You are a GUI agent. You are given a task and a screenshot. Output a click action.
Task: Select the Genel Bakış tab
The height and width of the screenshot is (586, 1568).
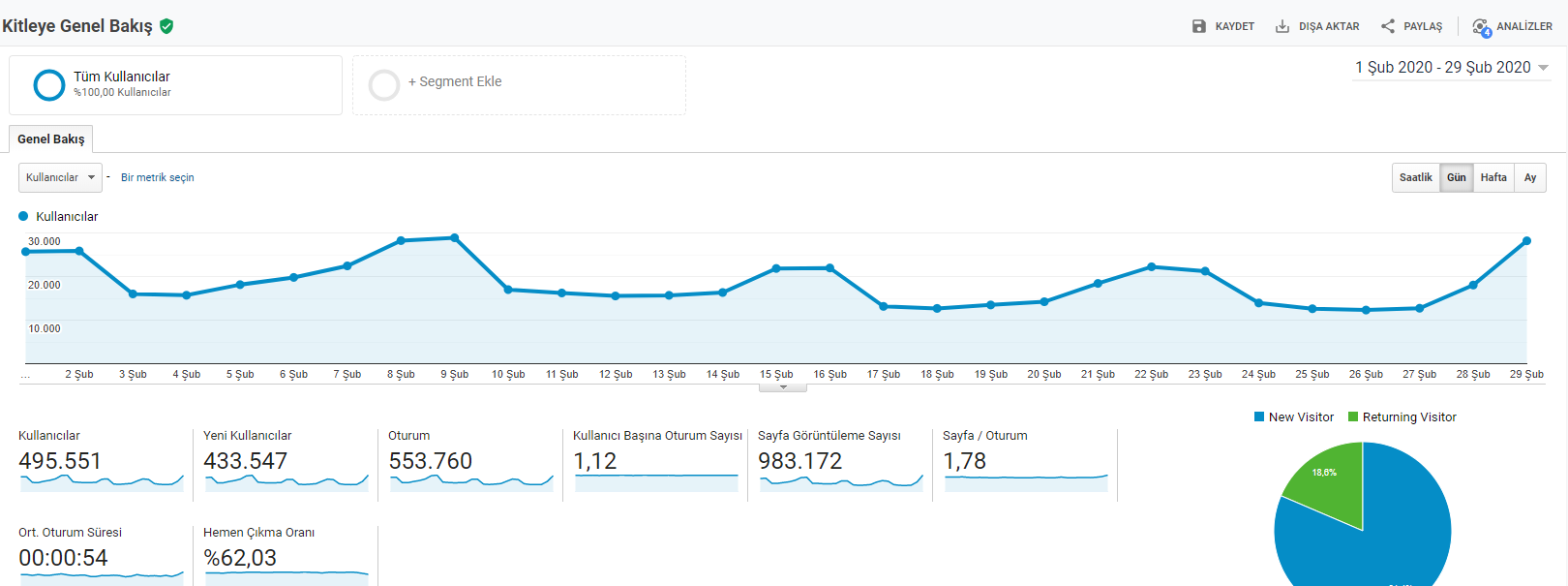click(x=50, y=139)
